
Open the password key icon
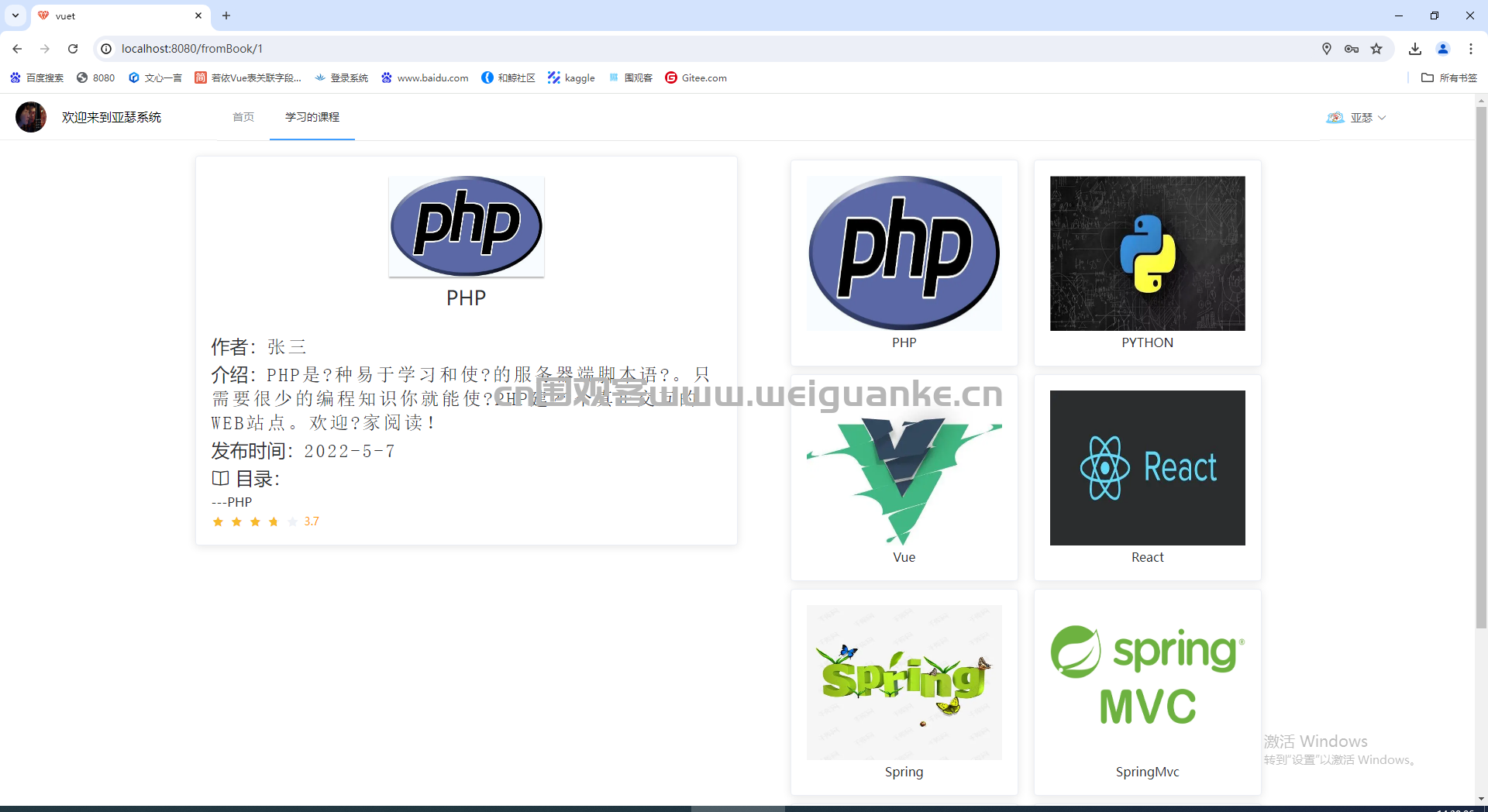(x=1352, y=49)
